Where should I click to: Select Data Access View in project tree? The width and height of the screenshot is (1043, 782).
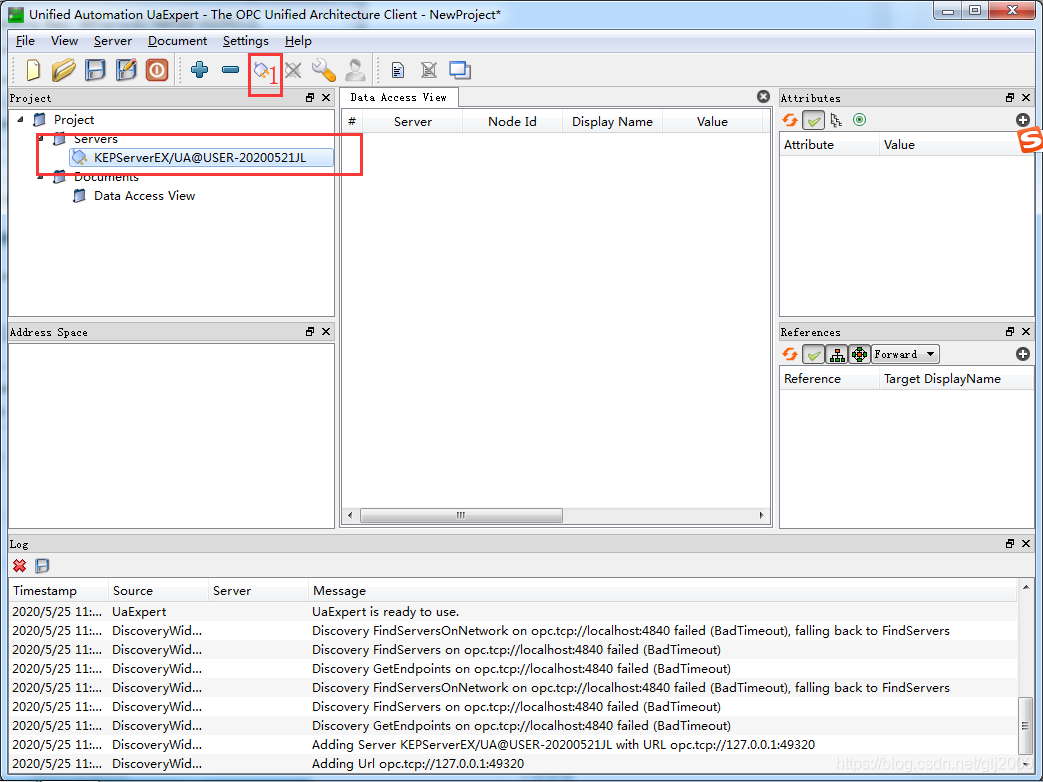click(144, 196)
